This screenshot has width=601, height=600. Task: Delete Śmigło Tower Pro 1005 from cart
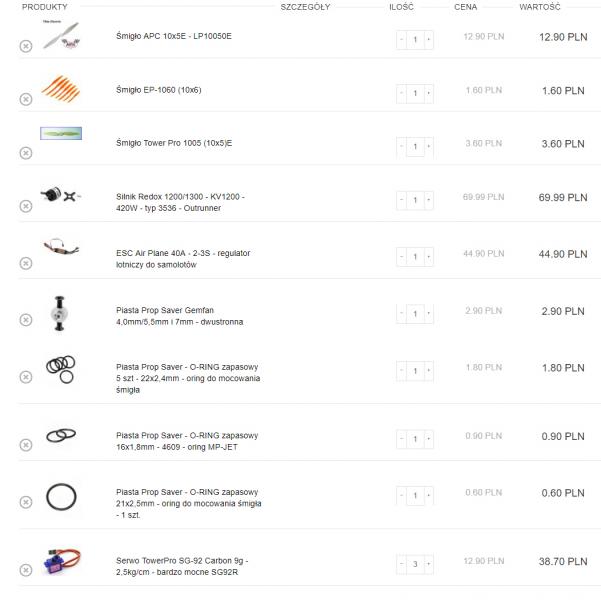coord(26,153)
